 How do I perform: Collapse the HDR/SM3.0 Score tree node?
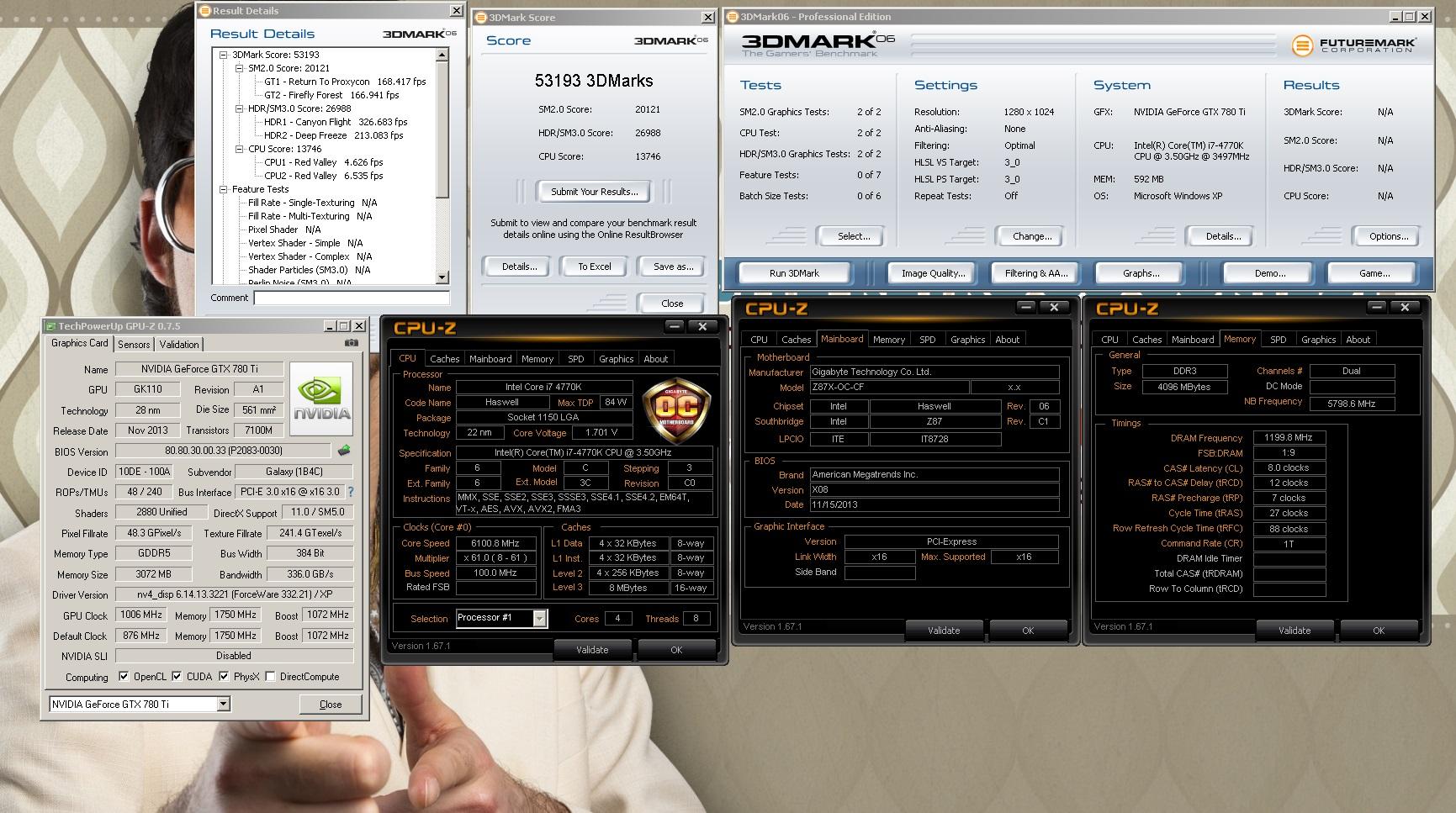[240, 108]
